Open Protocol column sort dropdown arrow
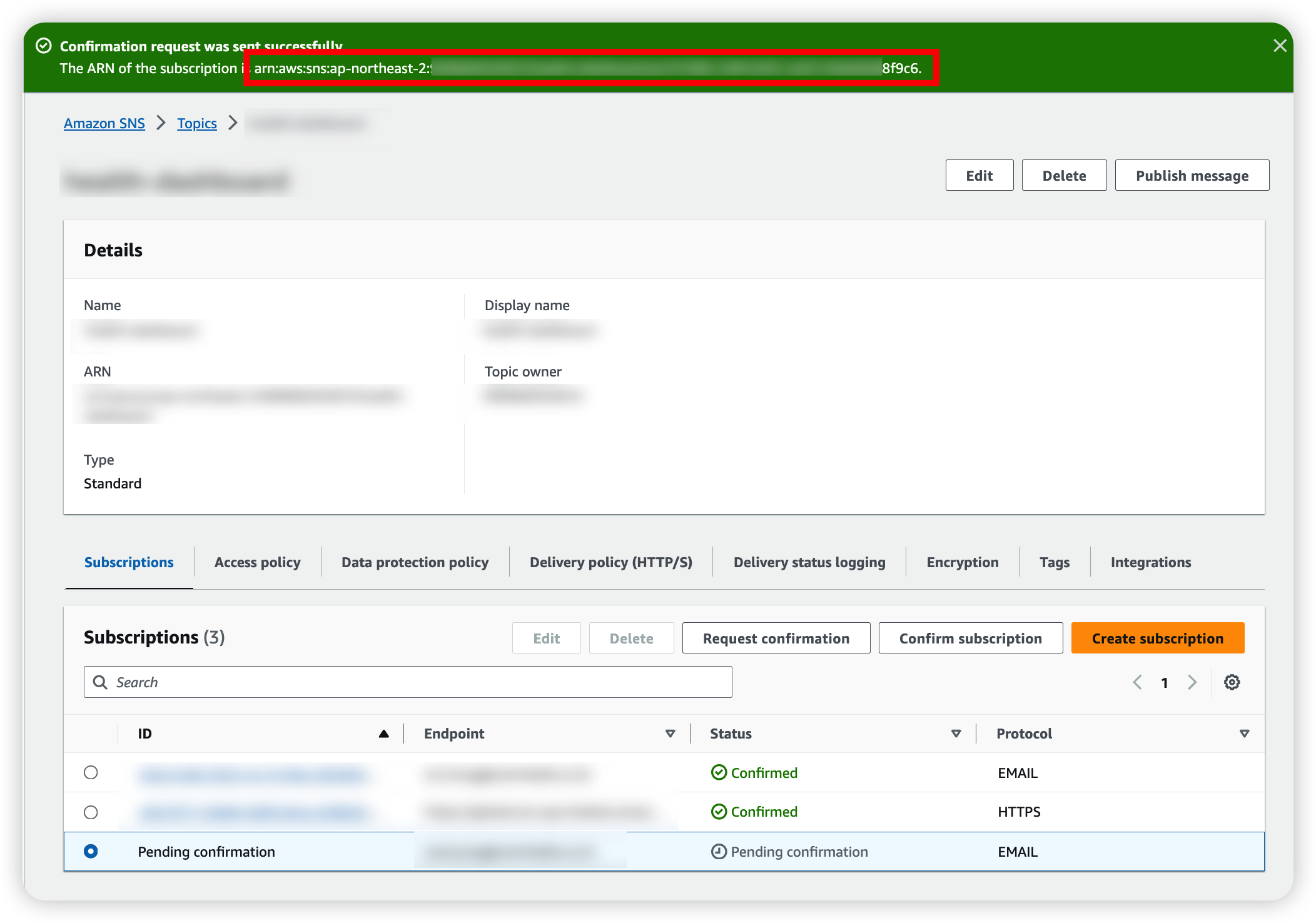The width and height of the screenshot is (1316, 923). pos(1244,734)
